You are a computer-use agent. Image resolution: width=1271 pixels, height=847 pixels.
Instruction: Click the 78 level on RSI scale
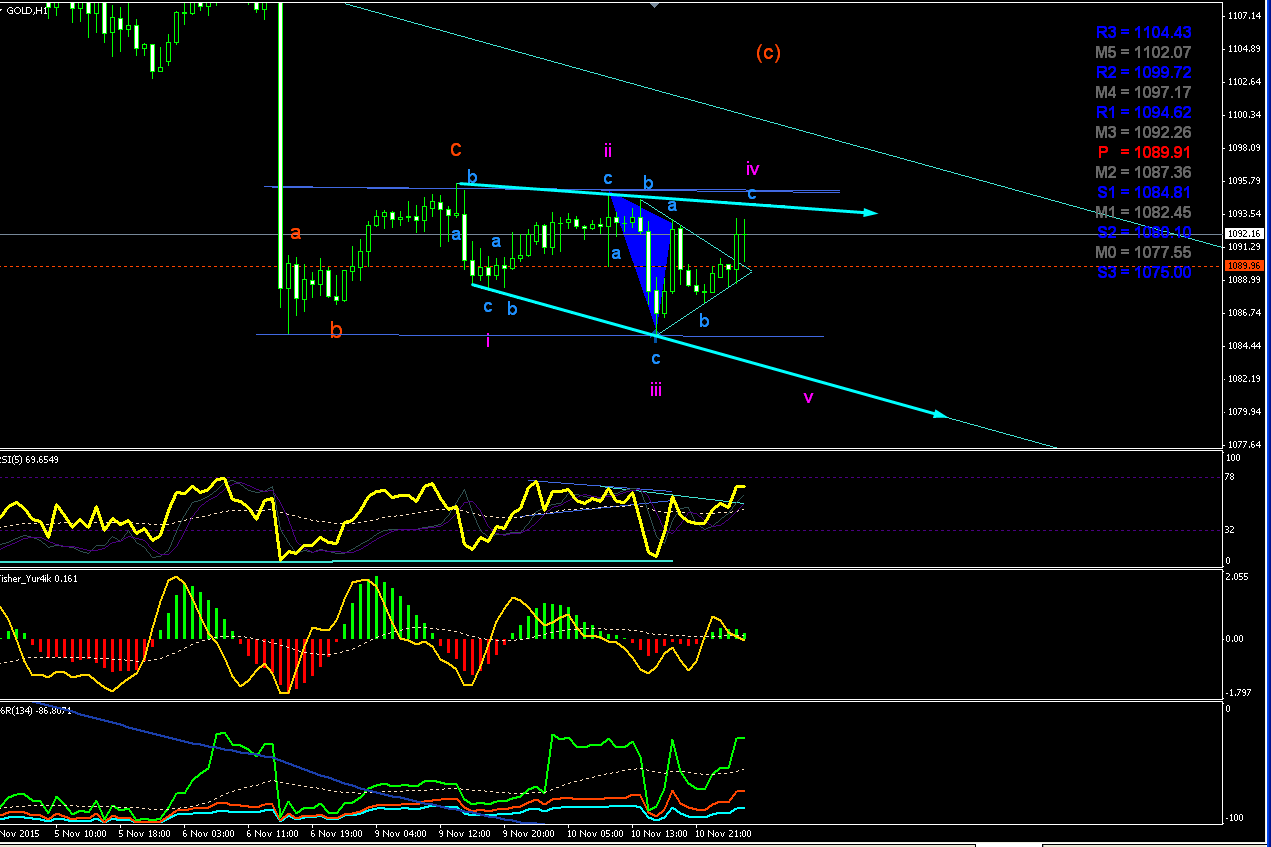(x=1231, y=478)
